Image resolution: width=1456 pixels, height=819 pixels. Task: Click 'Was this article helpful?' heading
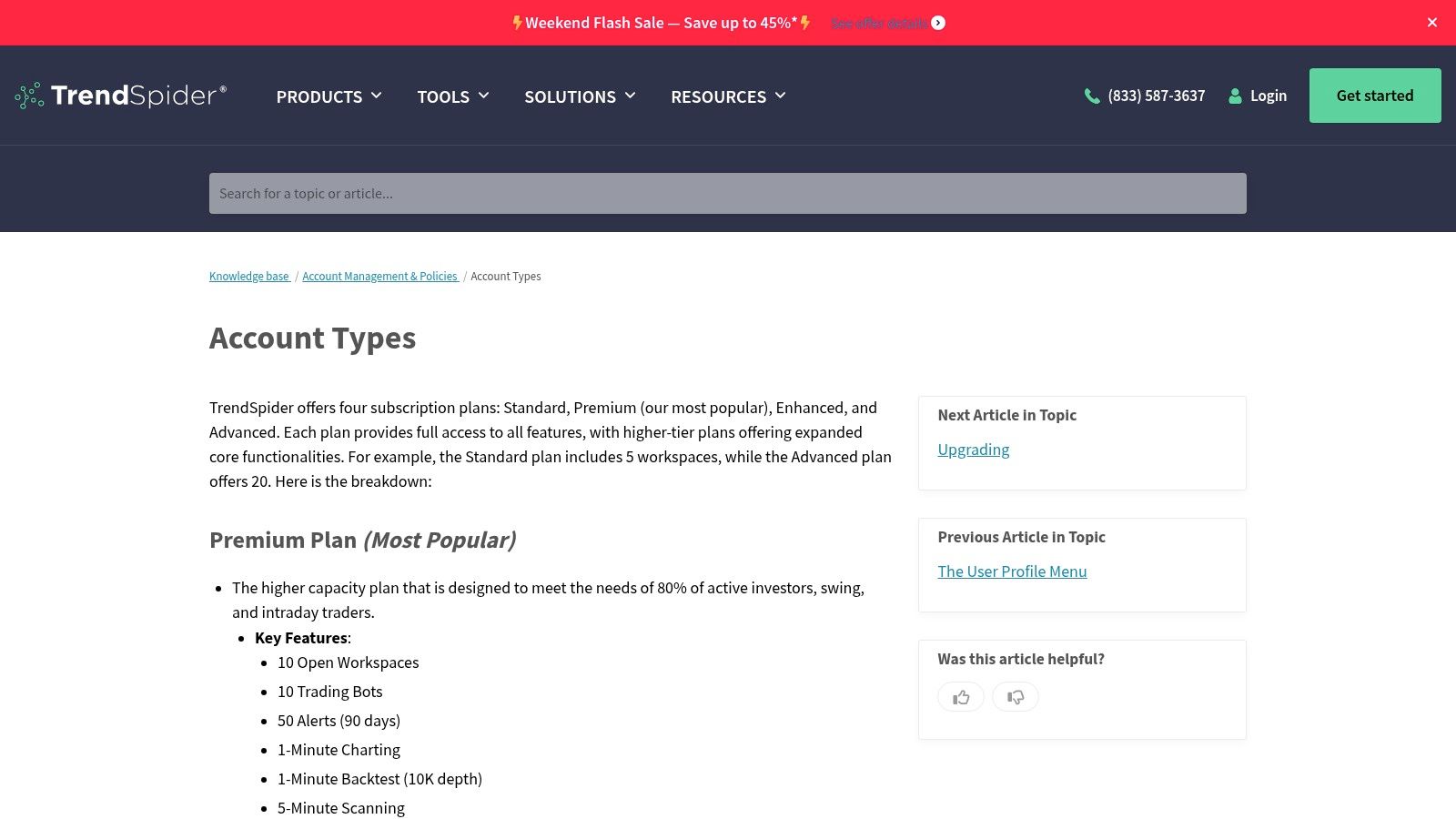tap(1021, 659)
